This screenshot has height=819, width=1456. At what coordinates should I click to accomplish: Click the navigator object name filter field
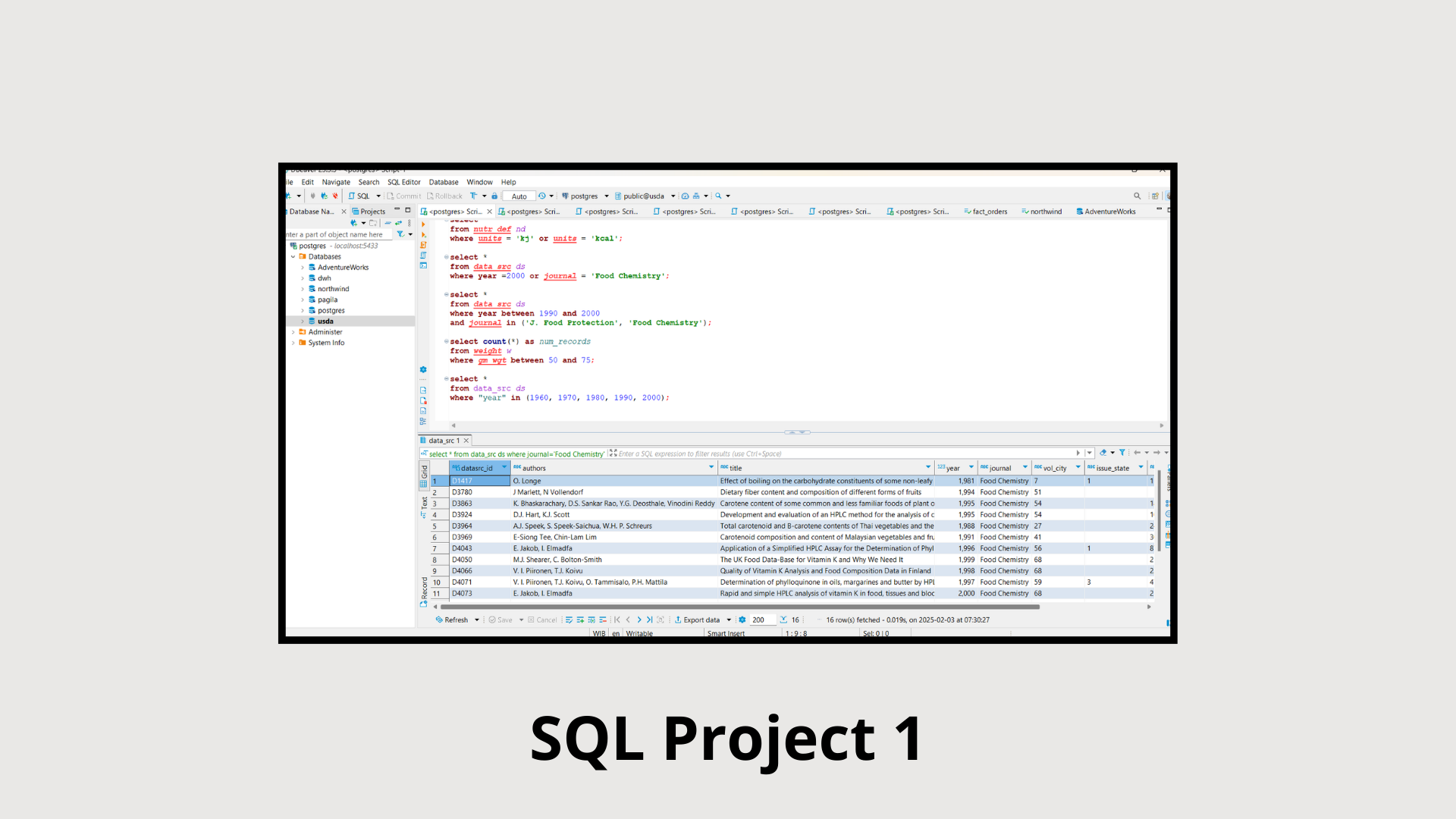point(338,234)
